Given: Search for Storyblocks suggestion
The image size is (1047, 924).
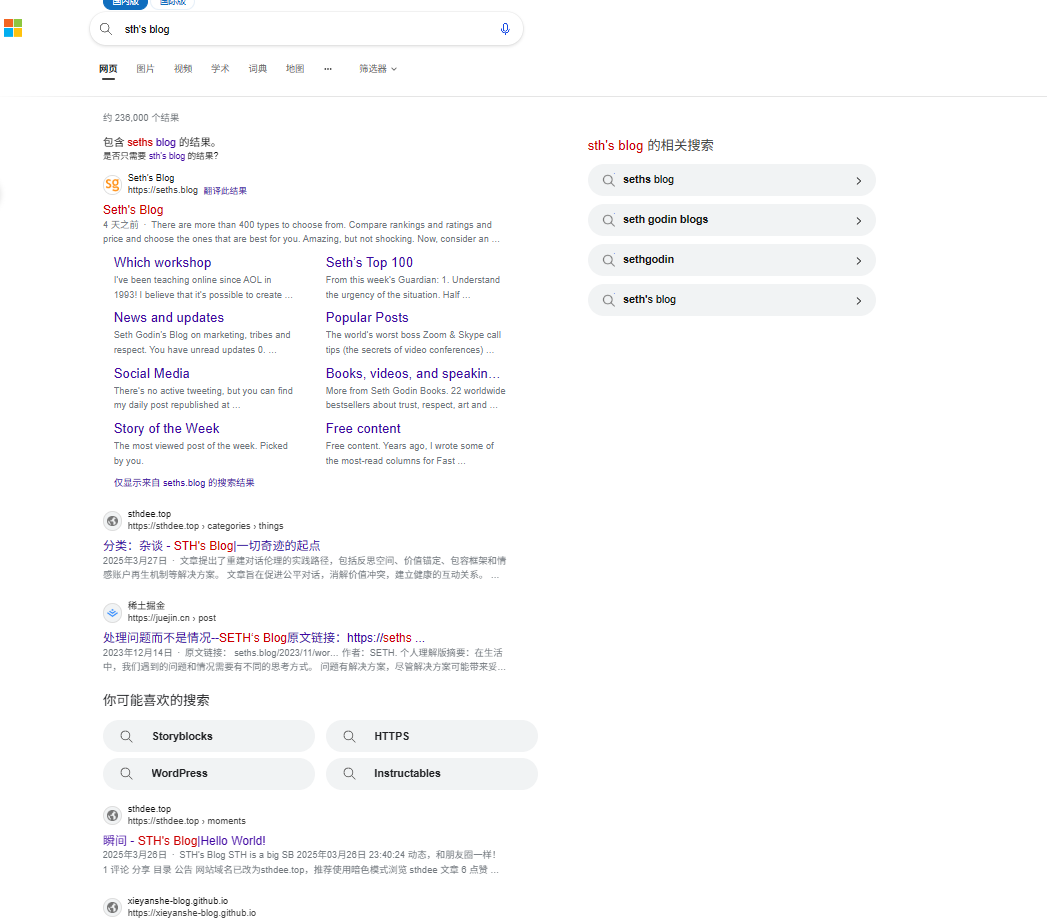Looking at the screenshot, I should click(208, 736).
